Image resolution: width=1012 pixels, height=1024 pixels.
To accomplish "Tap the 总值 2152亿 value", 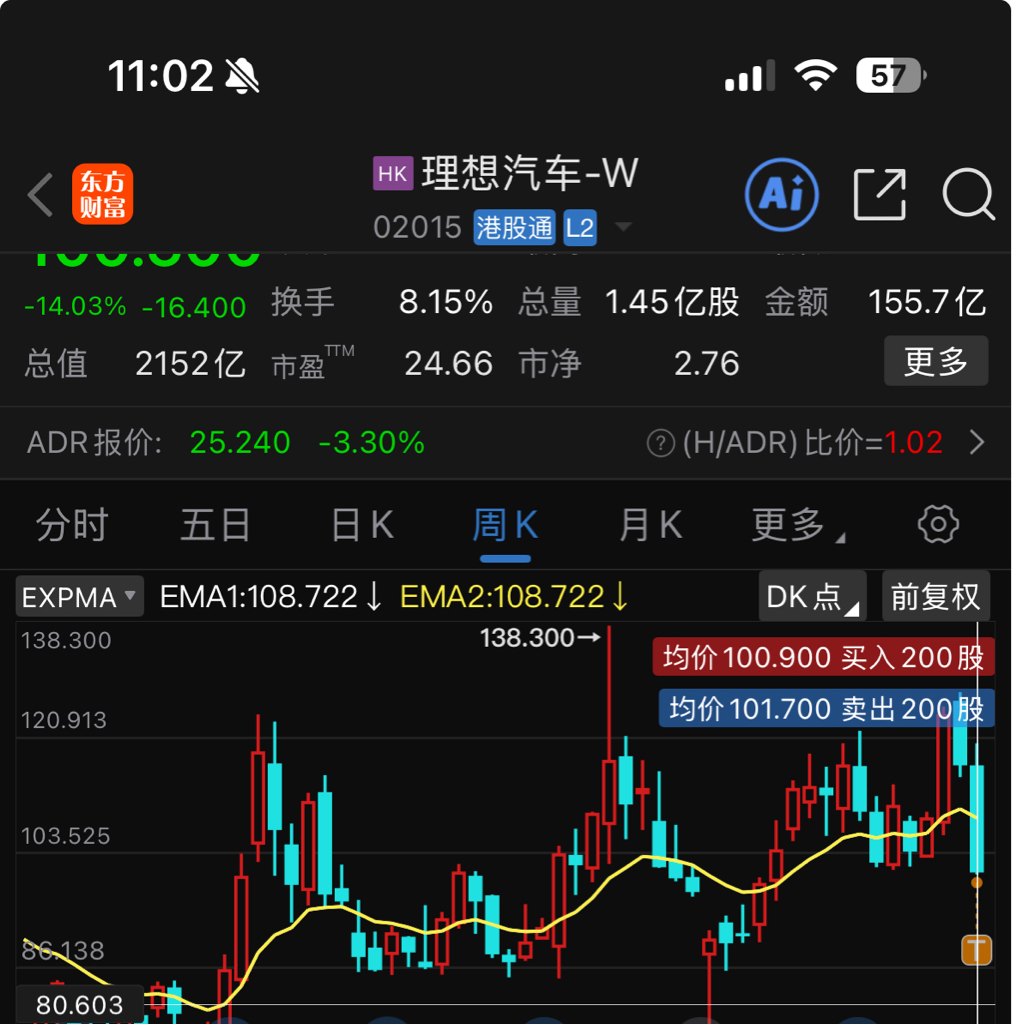I will 190,363.
